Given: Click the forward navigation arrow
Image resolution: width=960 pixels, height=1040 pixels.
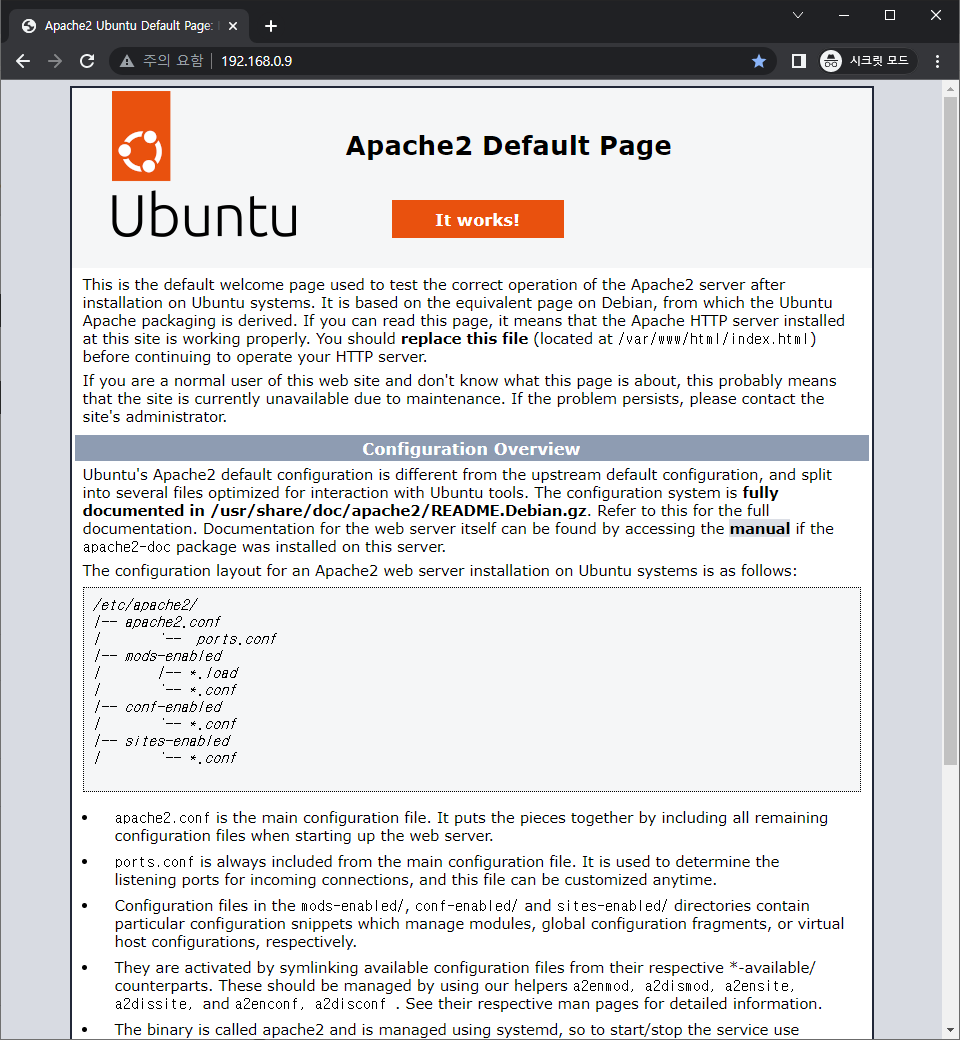Looking at the screenshot, I should pos(55,61).
